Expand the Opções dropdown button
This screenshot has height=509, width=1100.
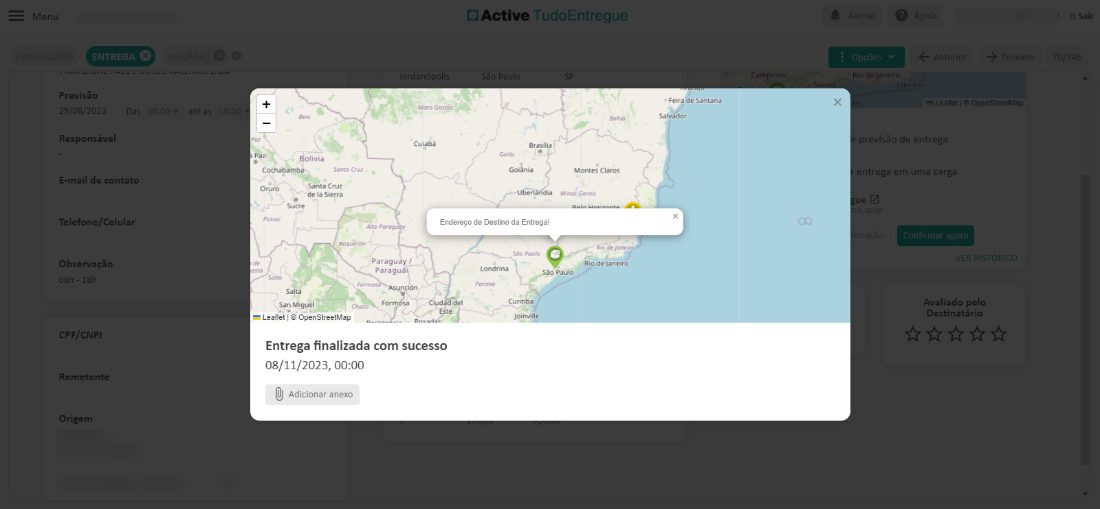866,57
